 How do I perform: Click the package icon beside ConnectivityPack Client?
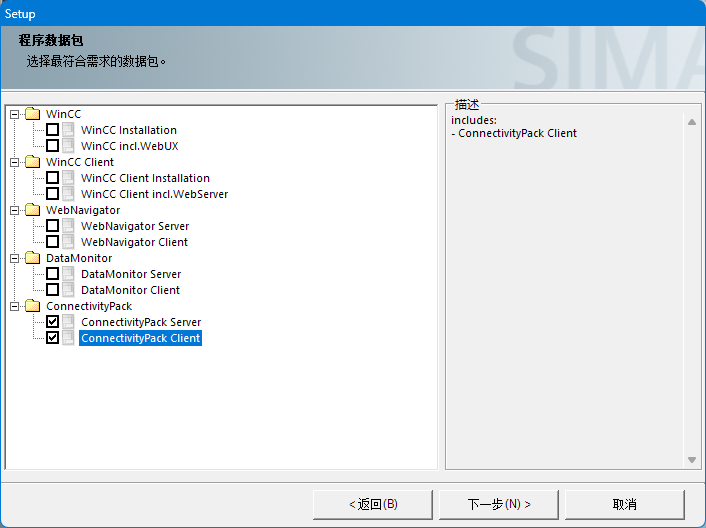(68, 338)
